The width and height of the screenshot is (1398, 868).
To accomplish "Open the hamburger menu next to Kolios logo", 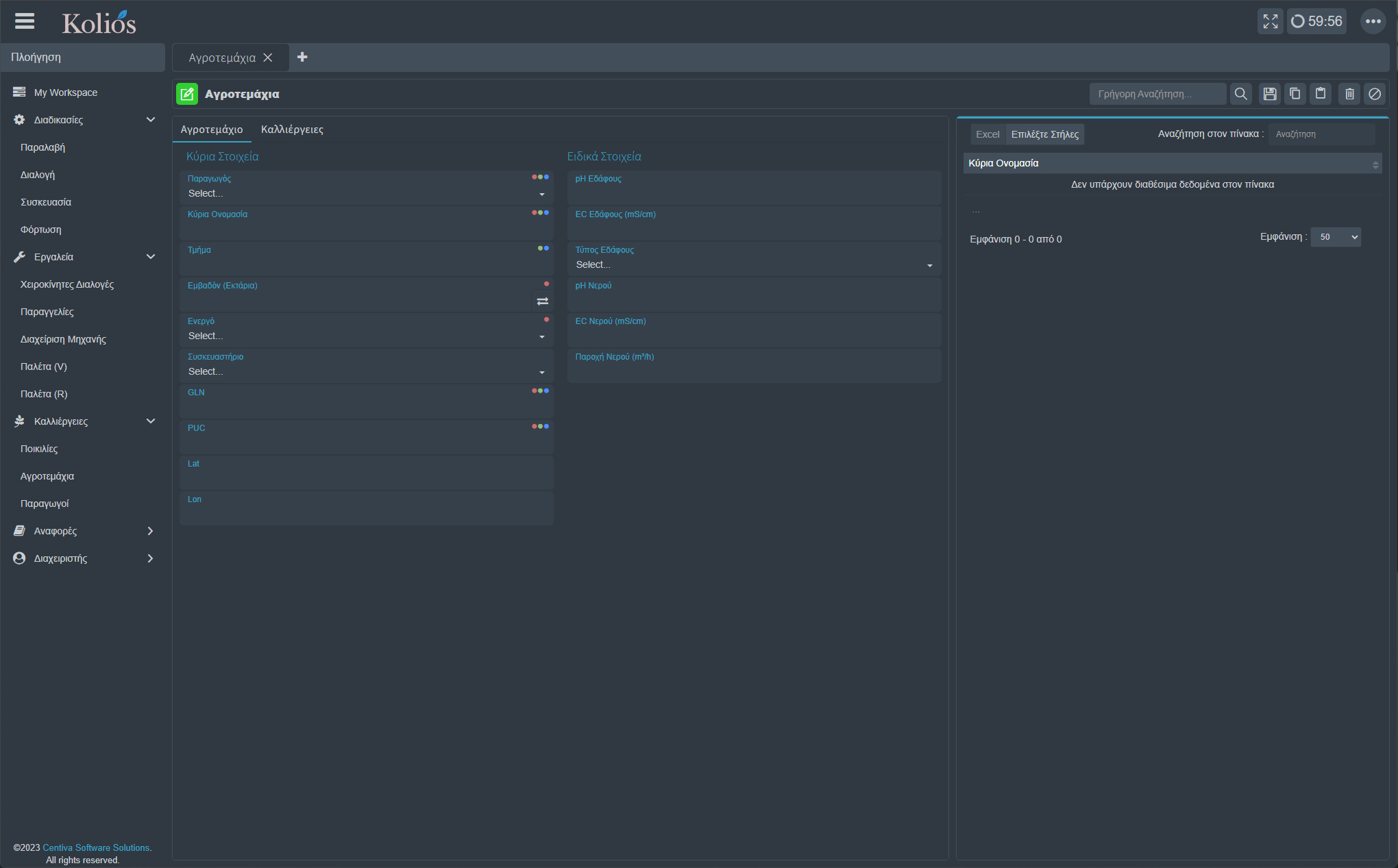I will click(25, 21).
